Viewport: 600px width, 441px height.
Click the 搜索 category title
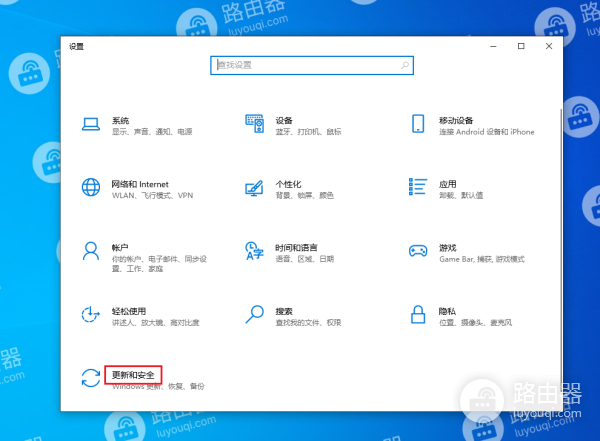point(284,311)
